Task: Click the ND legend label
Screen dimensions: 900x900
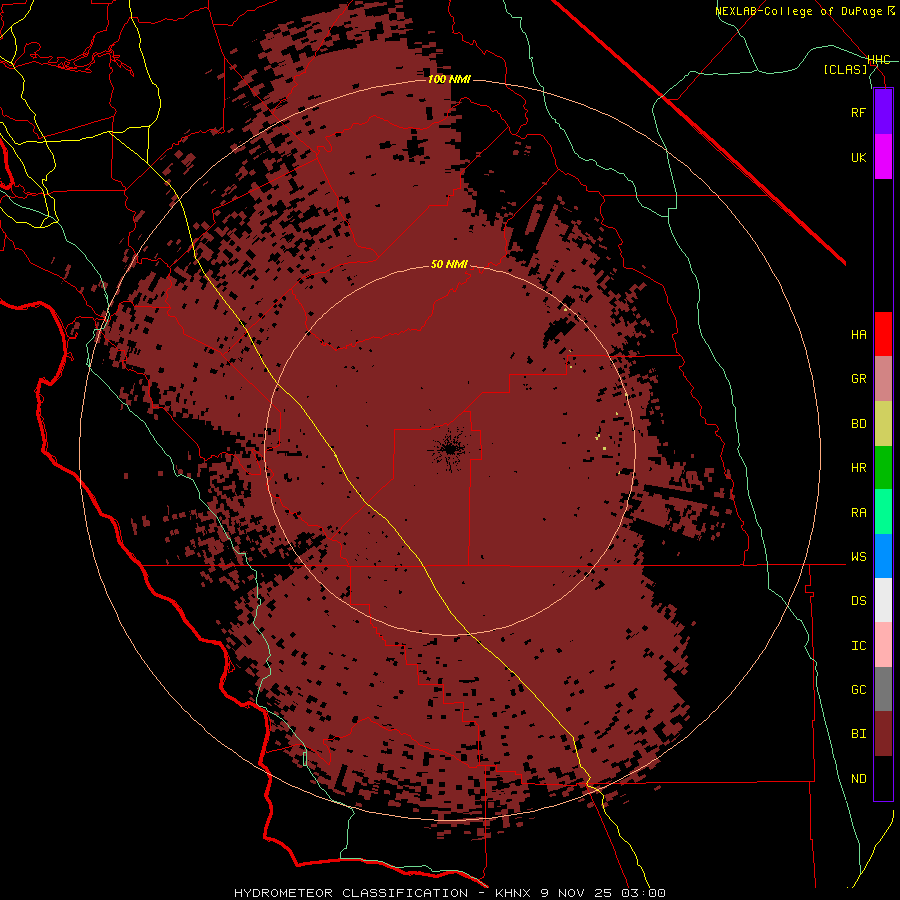Action: [x=859, y=779]
